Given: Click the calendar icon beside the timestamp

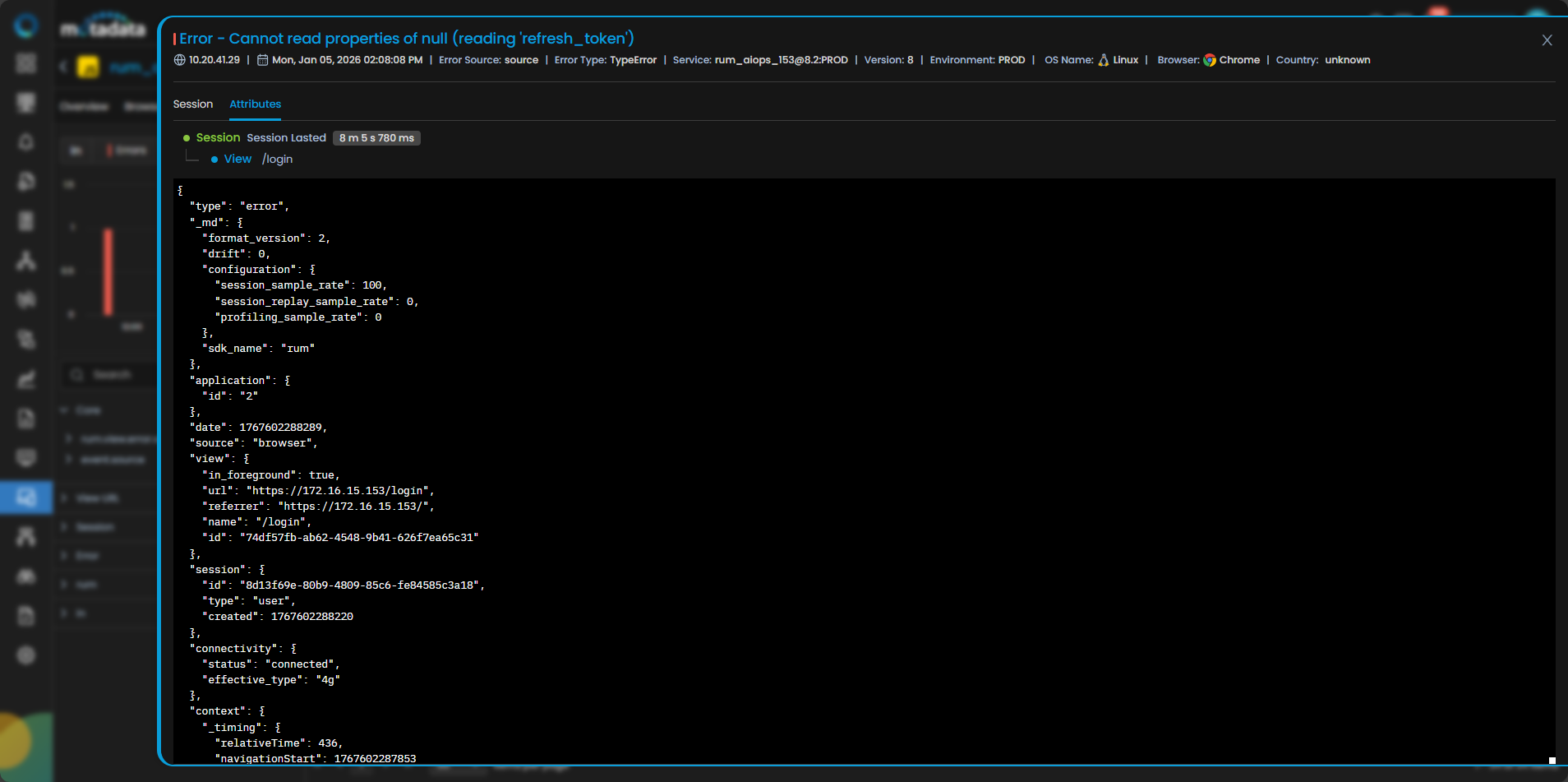Looking at the screenshot, I should (263, 60).
